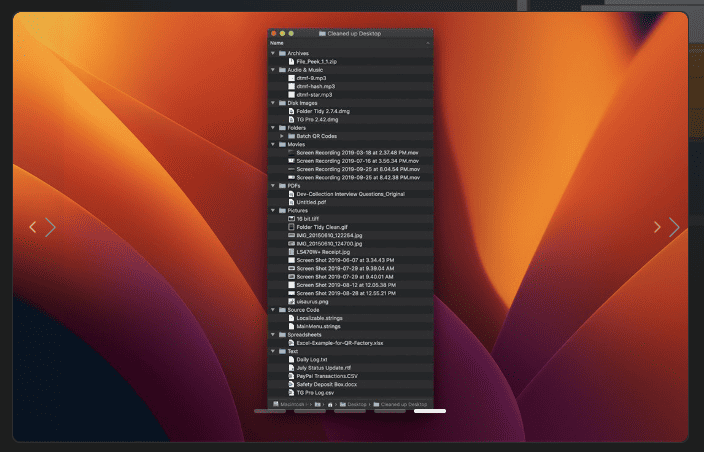
Task: Go to the third carousel slide indicator
Action: coord(350,411)
